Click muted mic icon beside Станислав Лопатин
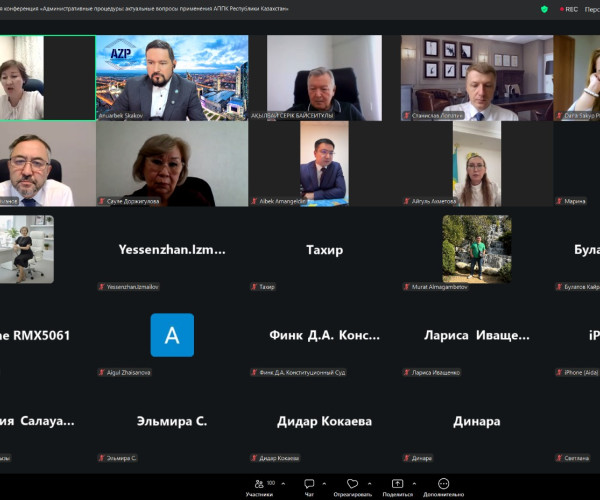Image resolution: width=600 pixels, height=500 pixels. 407,115
